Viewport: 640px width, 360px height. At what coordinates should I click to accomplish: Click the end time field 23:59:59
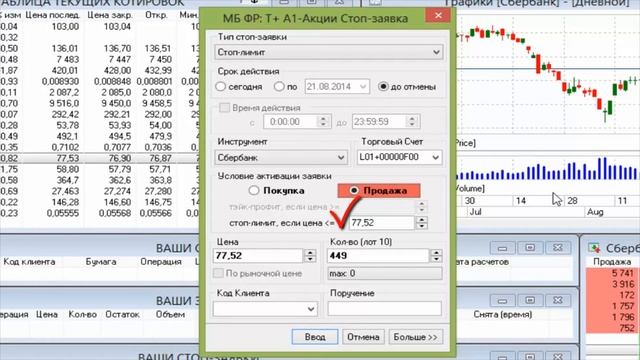coord(379,122)
